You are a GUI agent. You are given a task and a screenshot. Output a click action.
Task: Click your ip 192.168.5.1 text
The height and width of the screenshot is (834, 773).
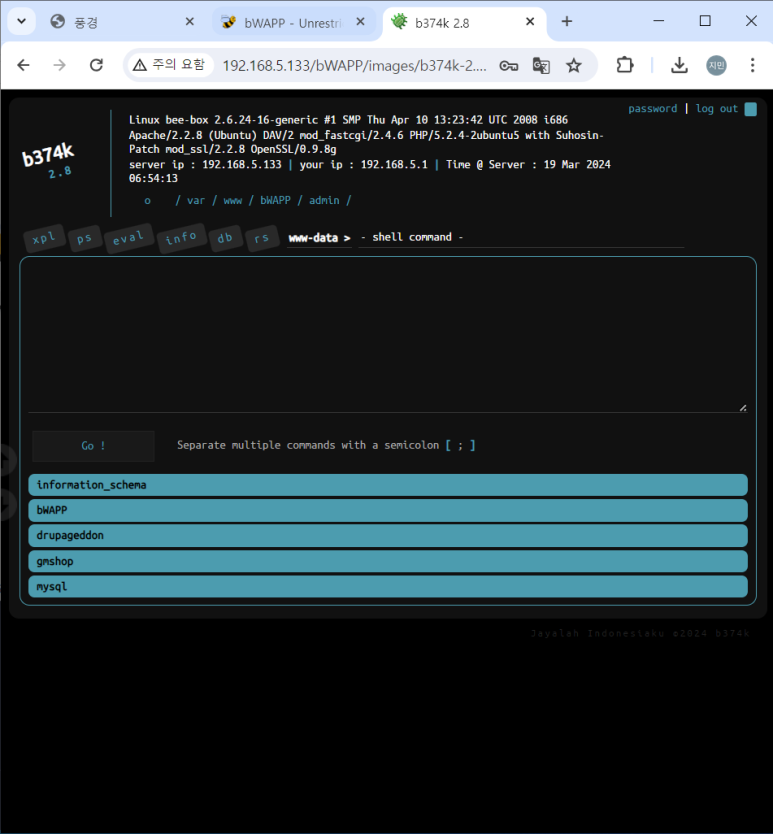point(363,164)
